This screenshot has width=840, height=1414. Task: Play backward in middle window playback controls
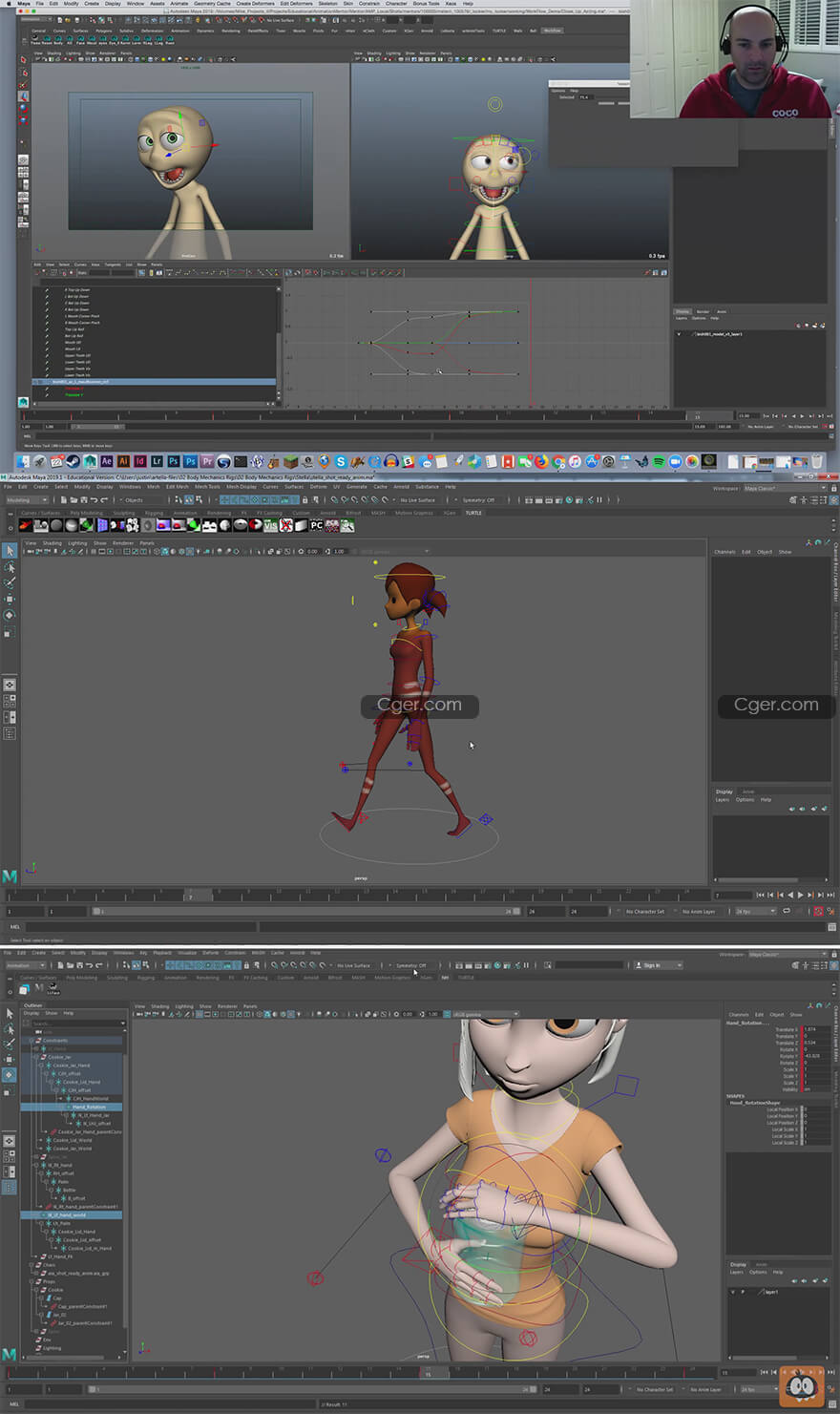[790, 896]
